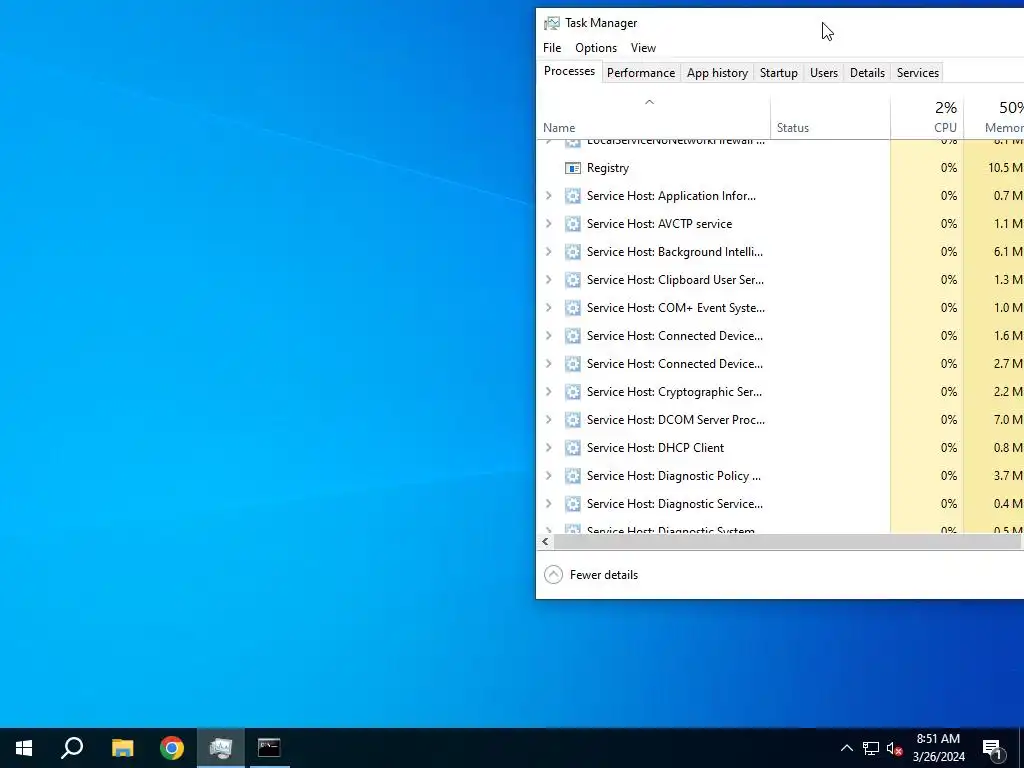1024x768 pixels.
Task: Show hidden system tray icons
Action: (x=846, y=748)
